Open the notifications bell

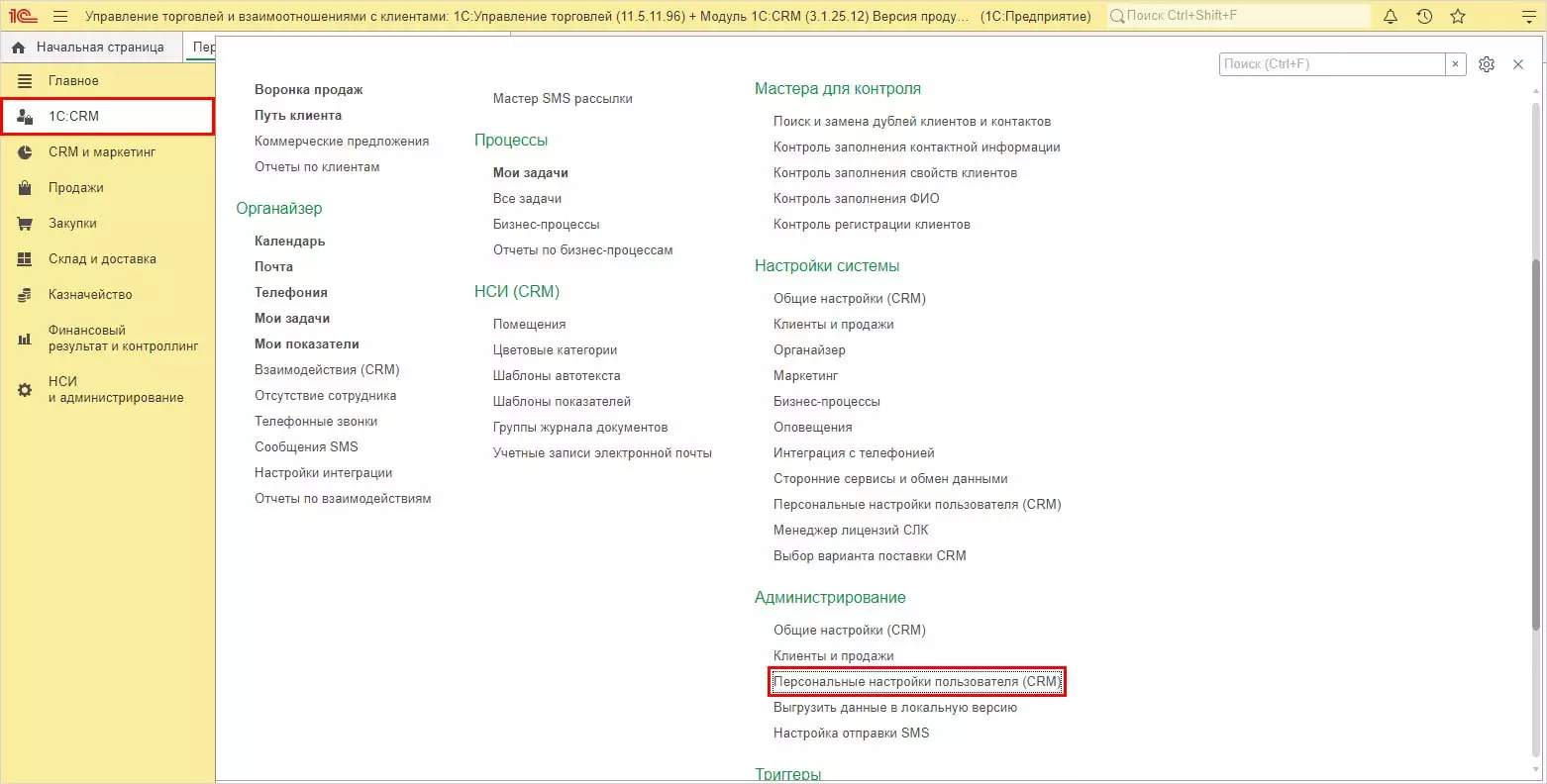tap(1391, 17)
